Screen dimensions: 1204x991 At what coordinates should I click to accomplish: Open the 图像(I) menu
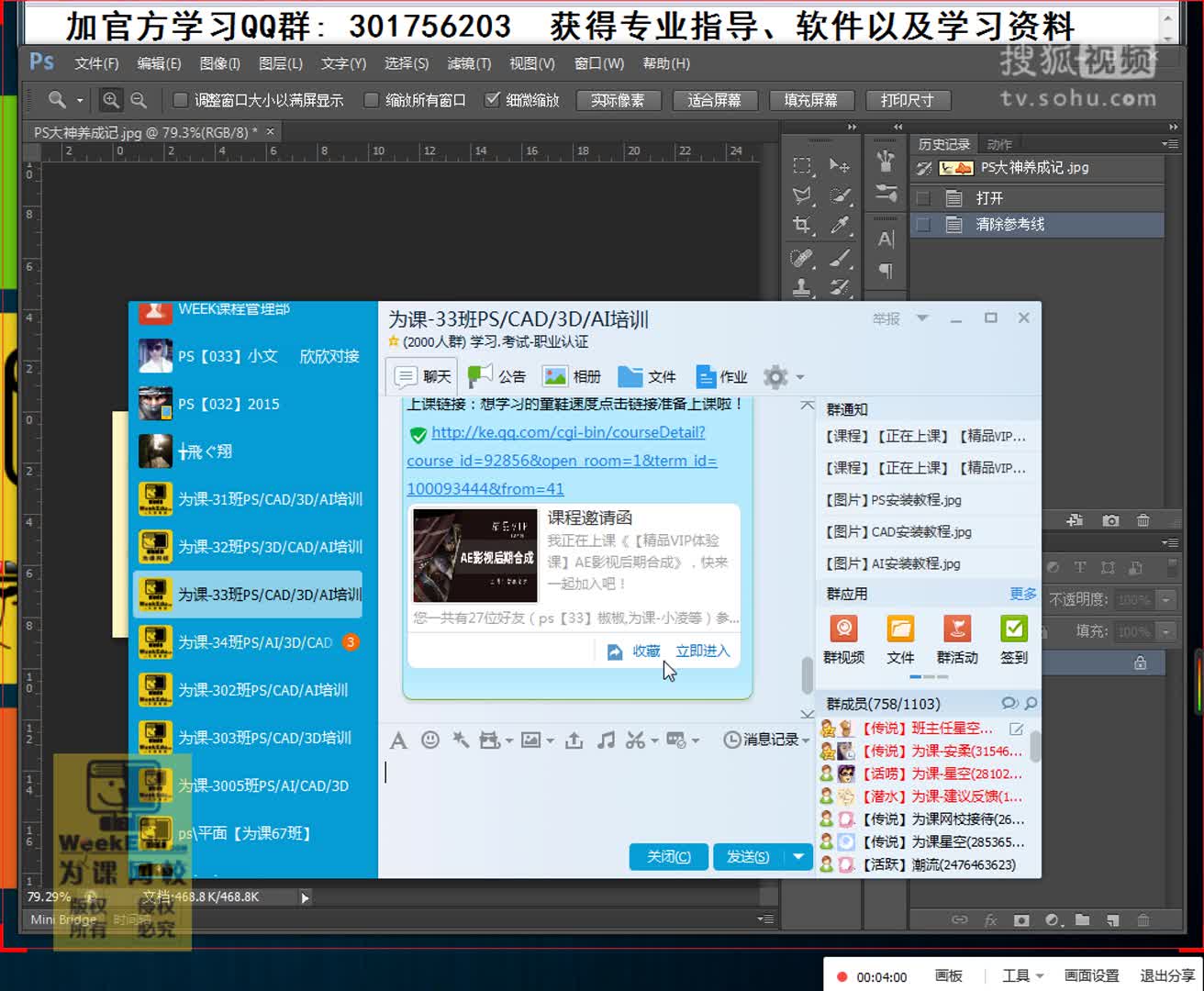click(x=219, y=63)
